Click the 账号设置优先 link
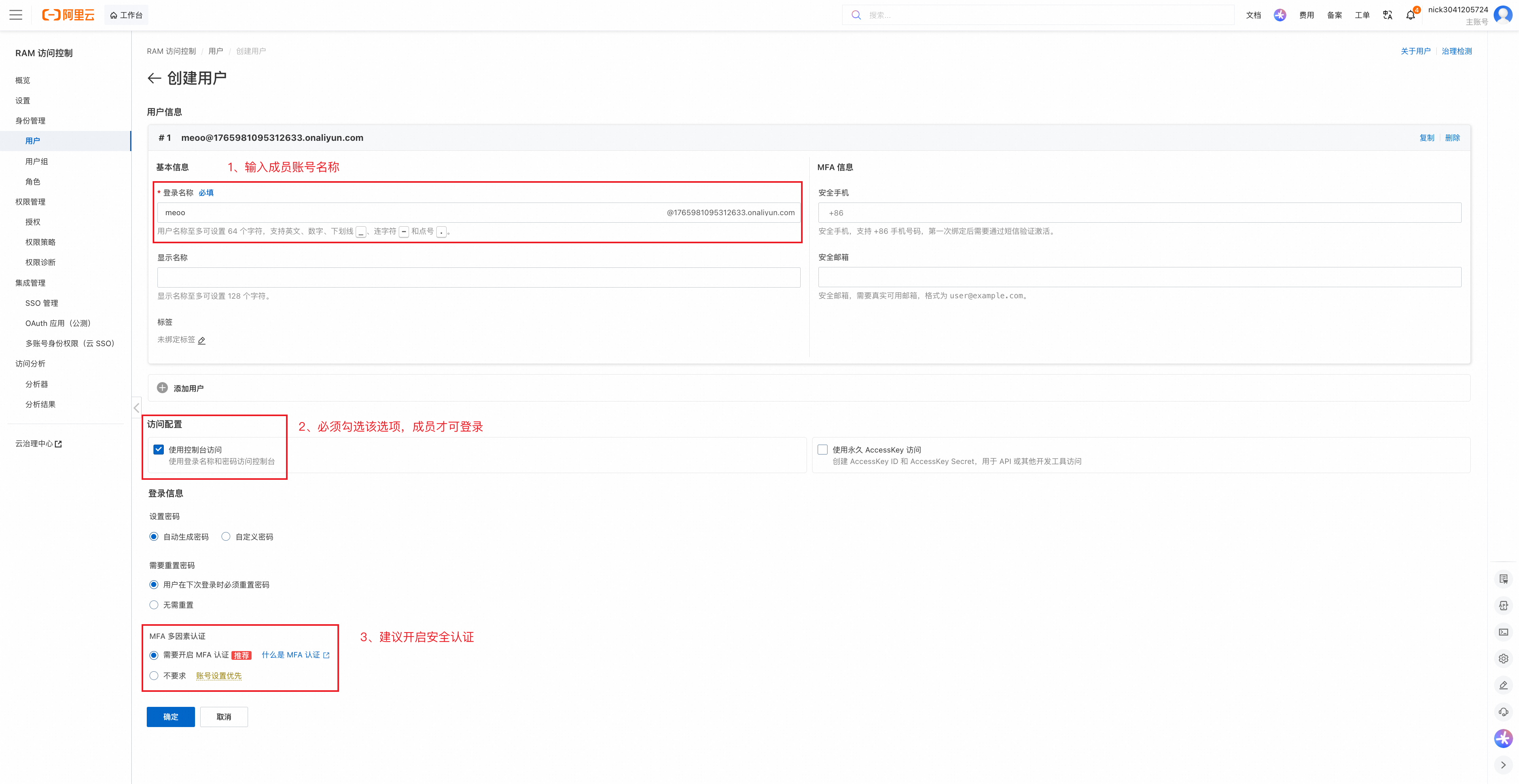This screenshot has width=1519, height=784. [x=219, y=676]
